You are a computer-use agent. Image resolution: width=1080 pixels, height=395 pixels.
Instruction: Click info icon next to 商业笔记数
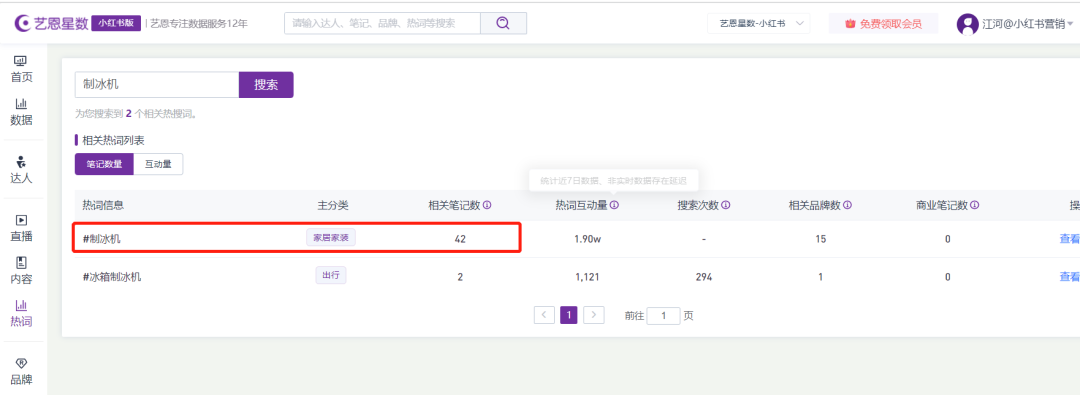tap(975, 205)
